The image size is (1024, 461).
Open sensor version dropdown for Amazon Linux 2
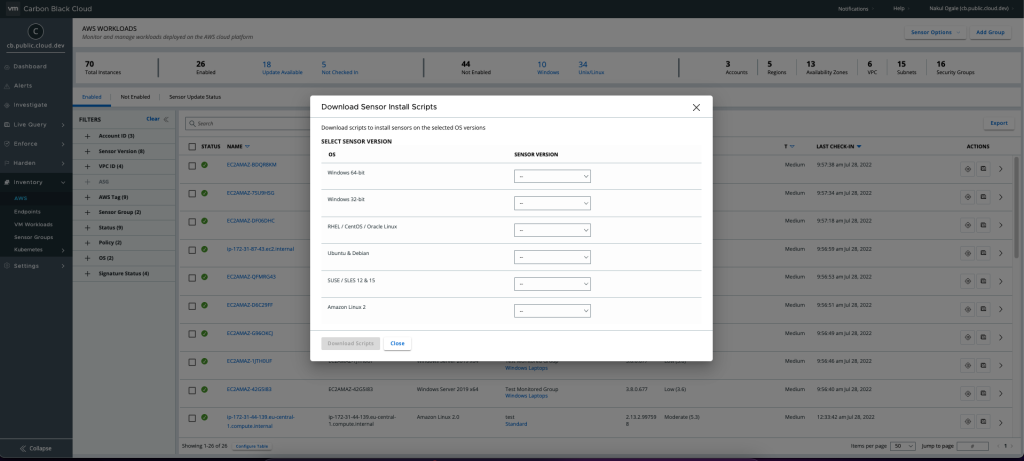[552, 311]
